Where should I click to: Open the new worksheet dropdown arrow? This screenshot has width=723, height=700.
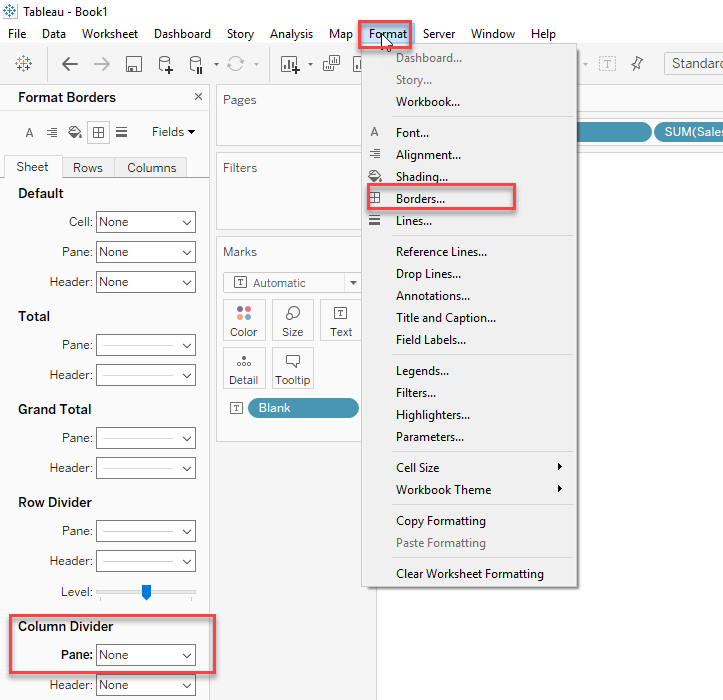tap(310, 65)
